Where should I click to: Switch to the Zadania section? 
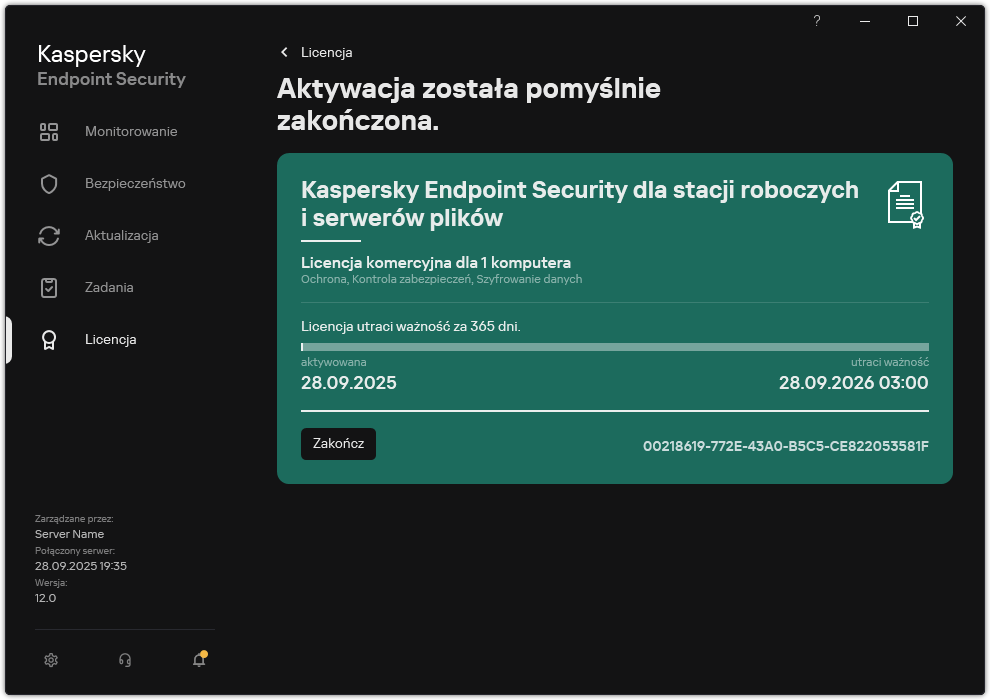108,287
